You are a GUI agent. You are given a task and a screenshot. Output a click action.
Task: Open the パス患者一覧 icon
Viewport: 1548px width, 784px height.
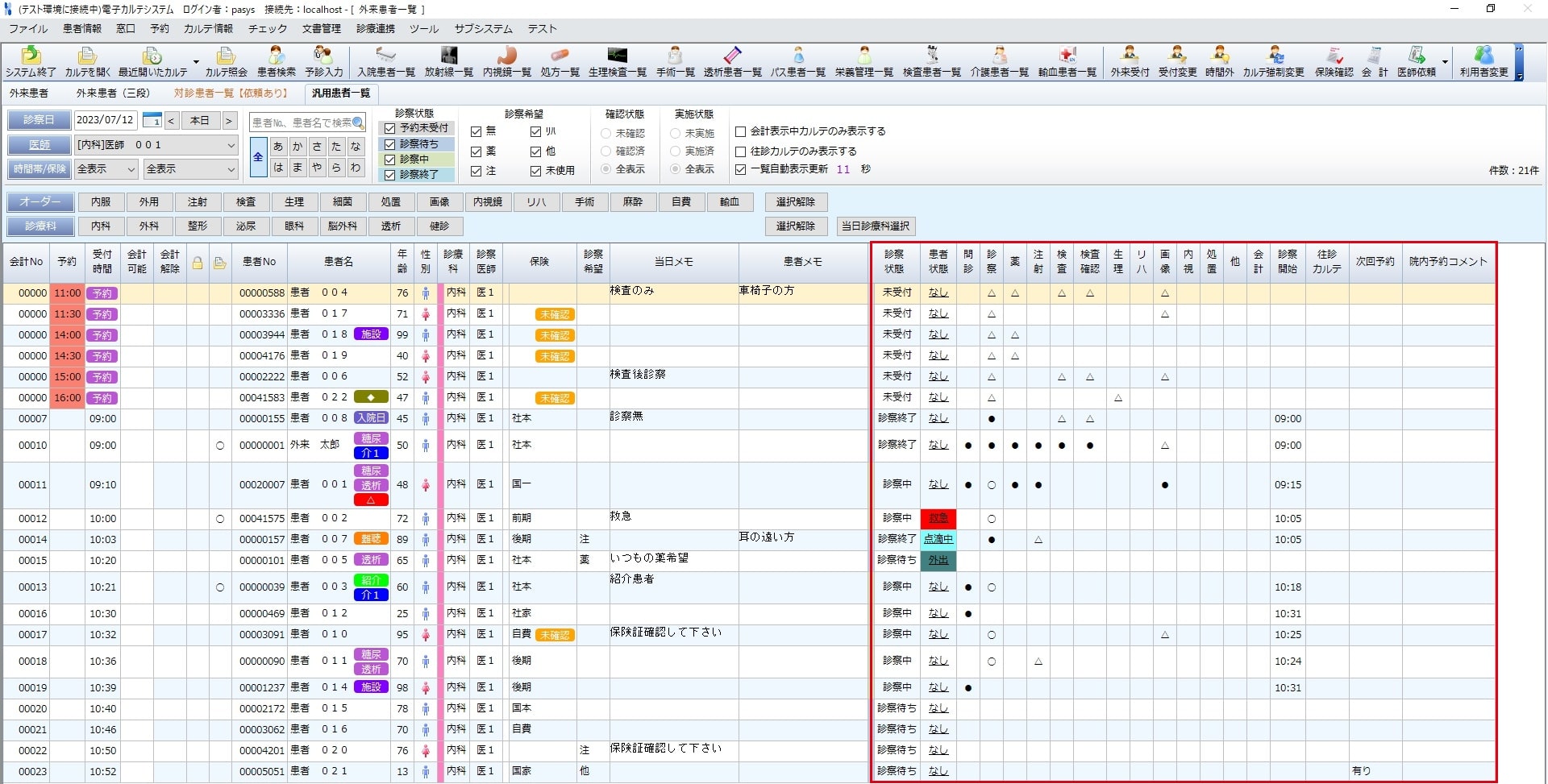[x=798, y=62]
